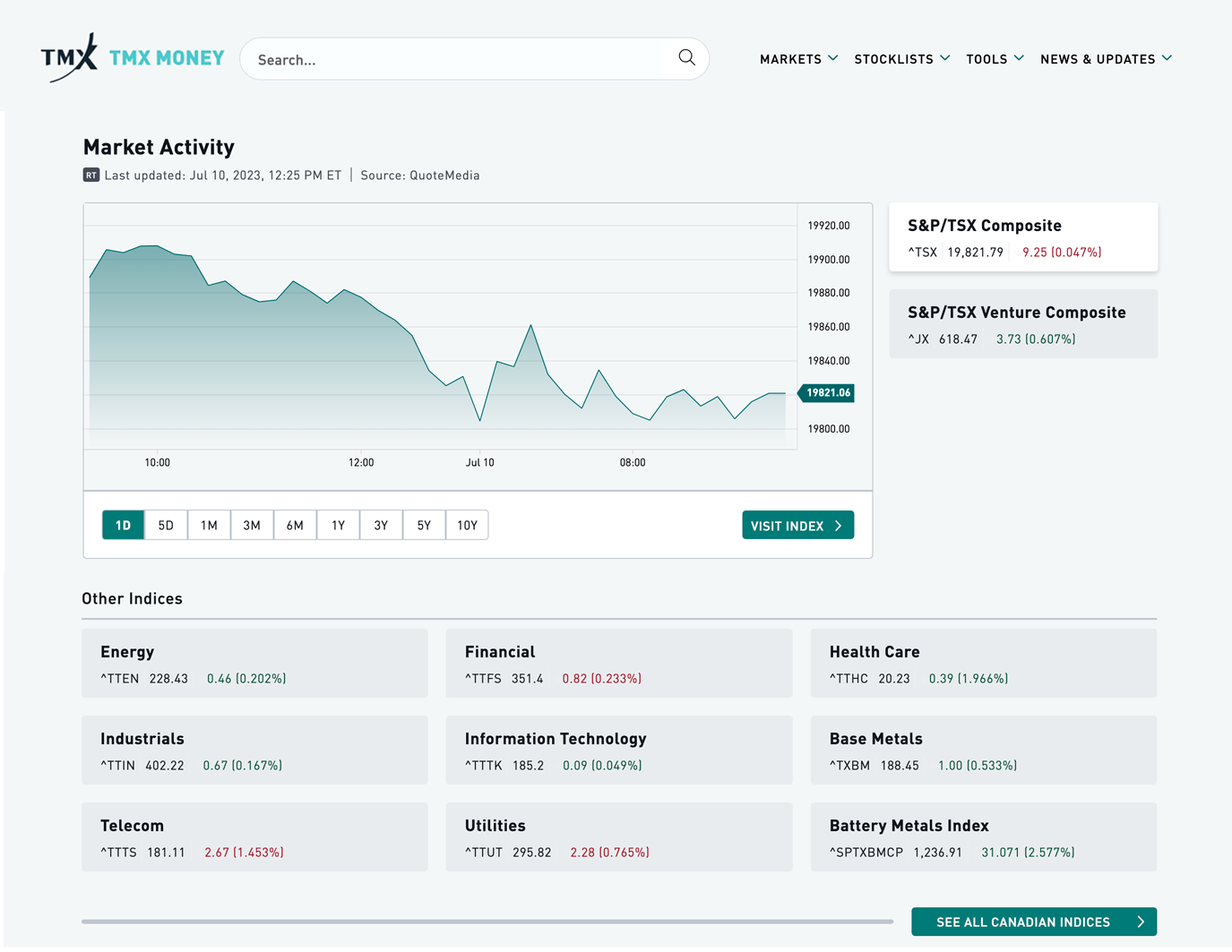Click the Visit Index button
1232x952 pixels.
point(797,526)
